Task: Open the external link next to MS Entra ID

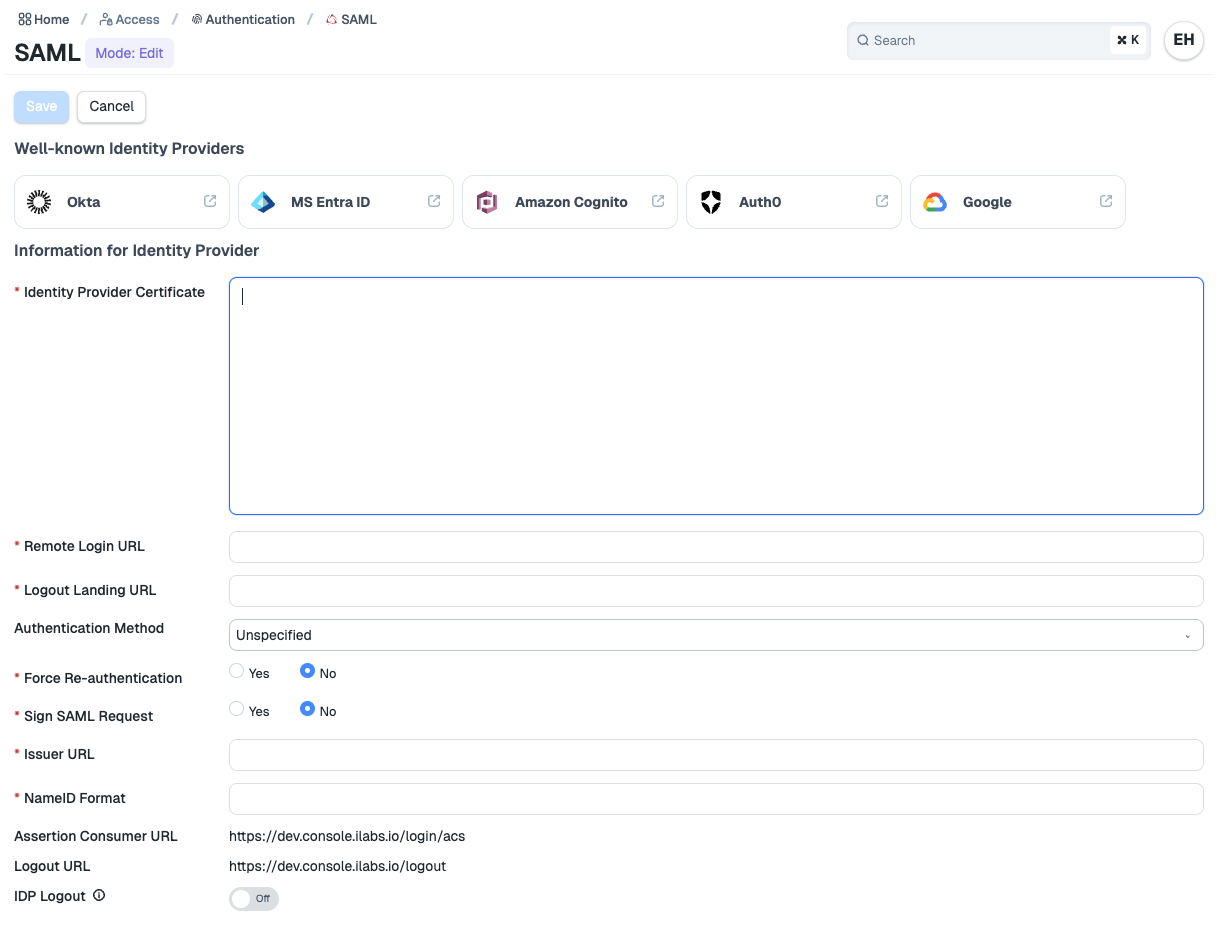Action: pos(431,200)
